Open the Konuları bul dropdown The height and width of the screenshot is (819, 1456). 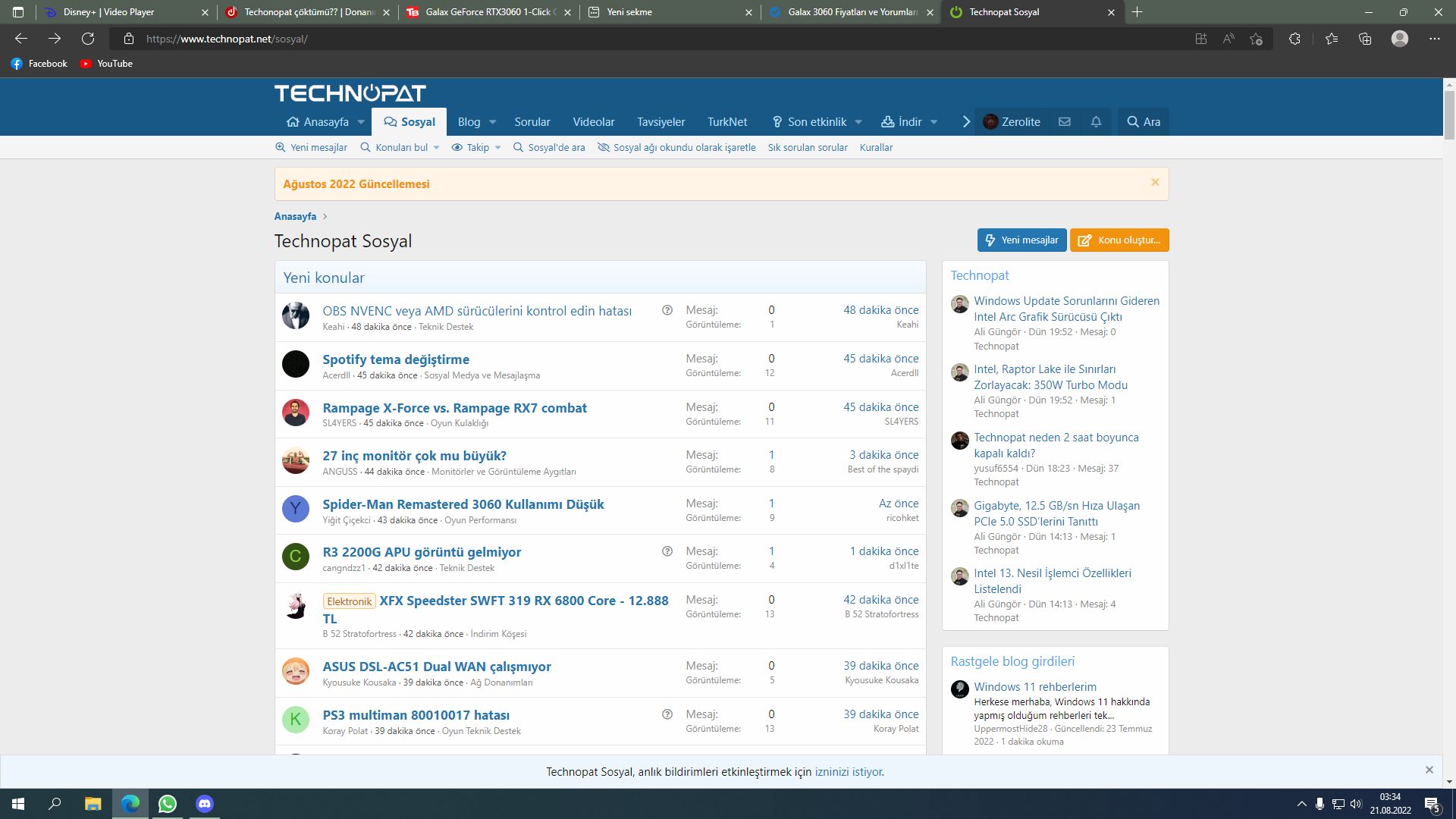[436, 148]
